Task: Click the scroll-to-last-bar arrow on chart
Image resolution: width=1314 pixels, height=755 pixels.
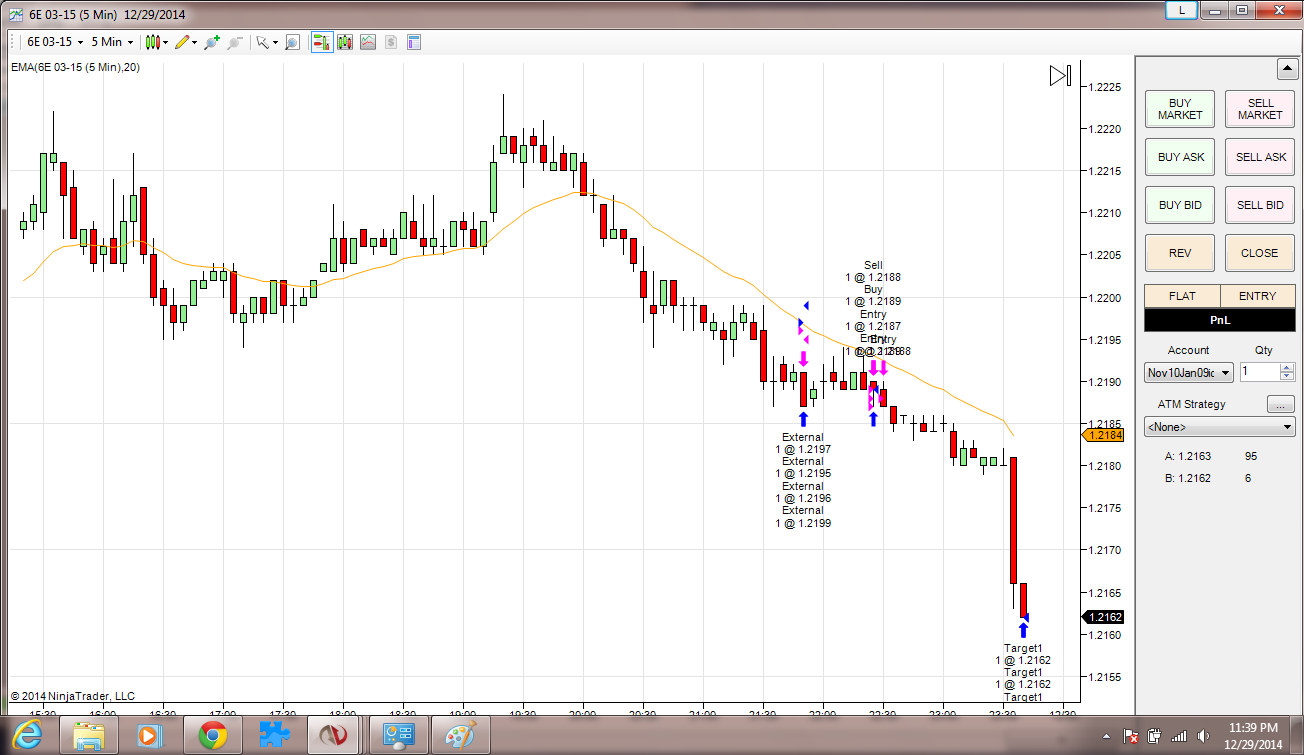Action: (1060, 75)
